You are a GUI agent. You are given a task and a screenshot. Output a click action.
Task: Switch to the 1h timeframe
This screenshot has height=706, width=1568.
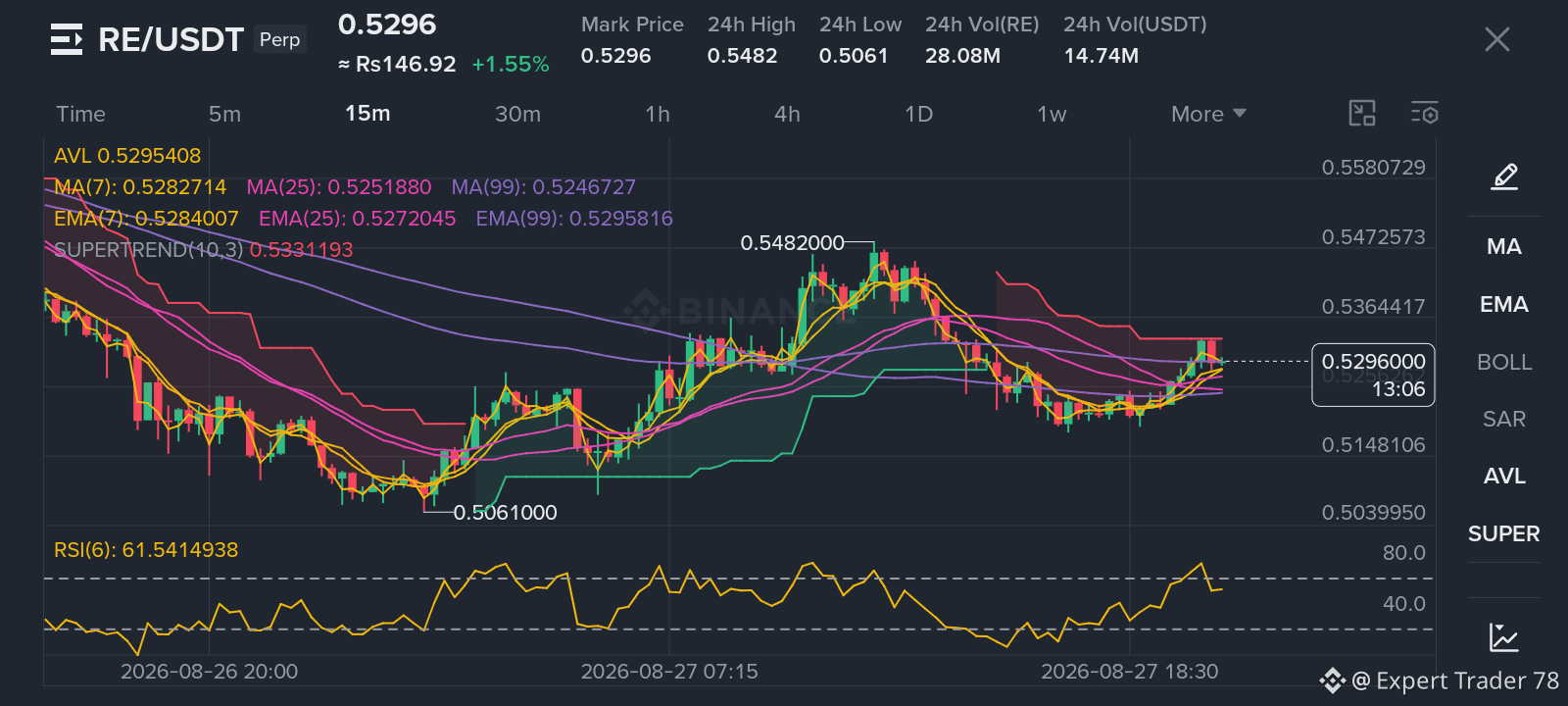658,114
